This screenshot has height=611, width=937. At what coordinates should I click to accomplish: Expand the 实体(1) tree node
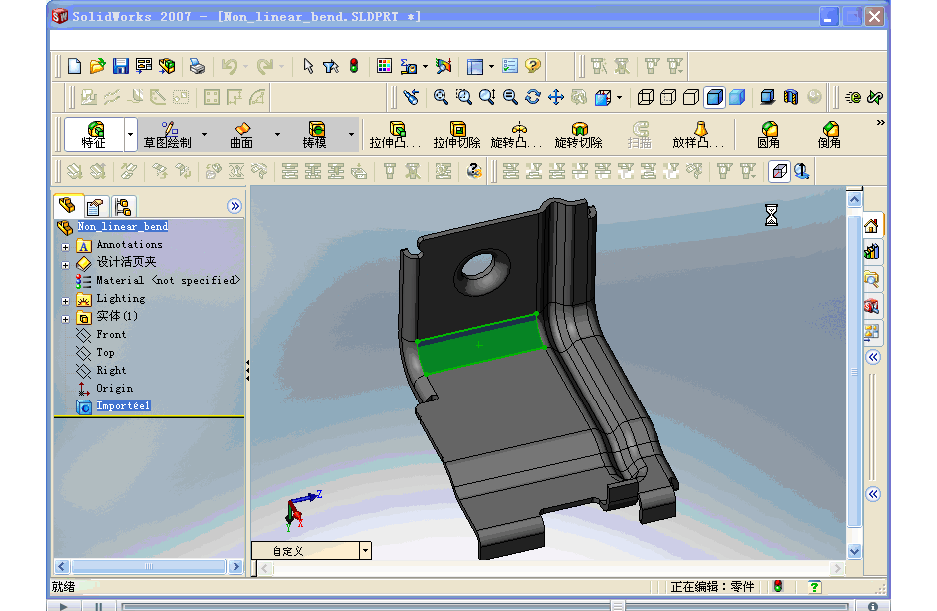point(66,319)
